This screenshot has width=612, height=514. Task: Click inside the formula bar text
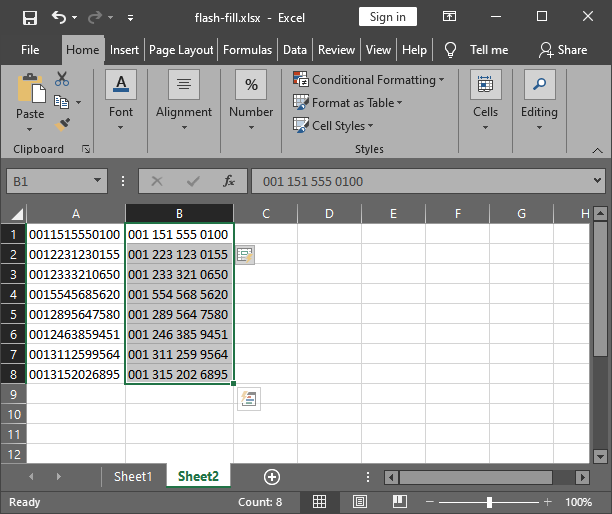pyautogui.click(x=422, y=181)
